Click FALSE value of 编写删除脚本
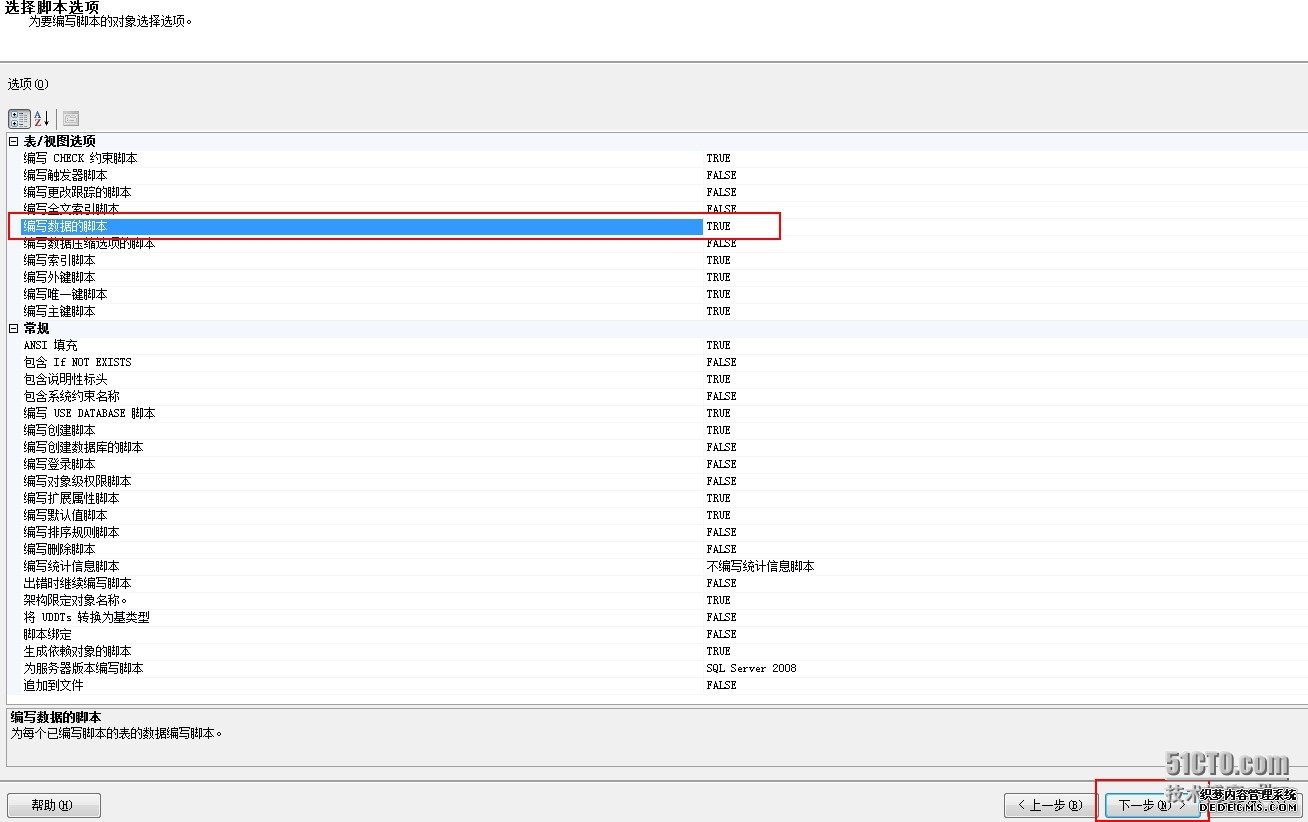Viewport: 1308px width, 822px height. 721,549
